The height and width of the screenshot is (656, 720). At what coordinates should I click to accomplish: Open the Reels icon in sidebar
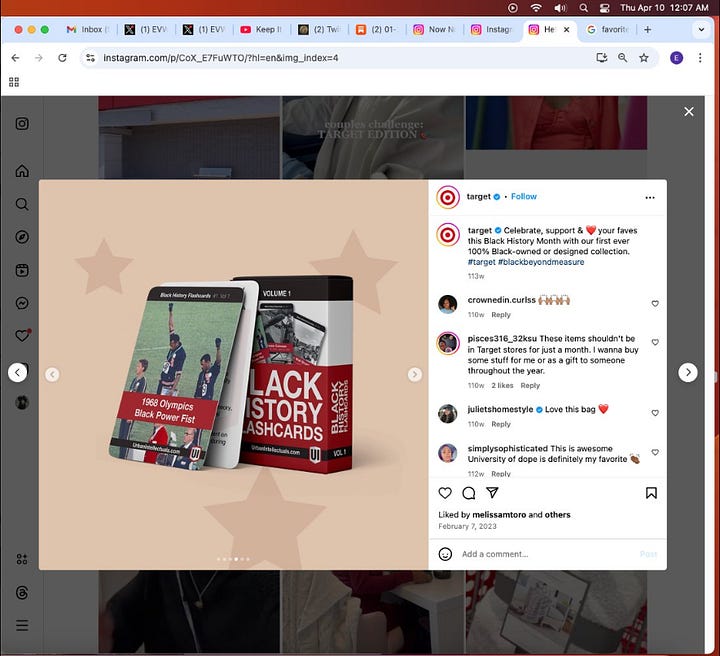coord(22,270)
